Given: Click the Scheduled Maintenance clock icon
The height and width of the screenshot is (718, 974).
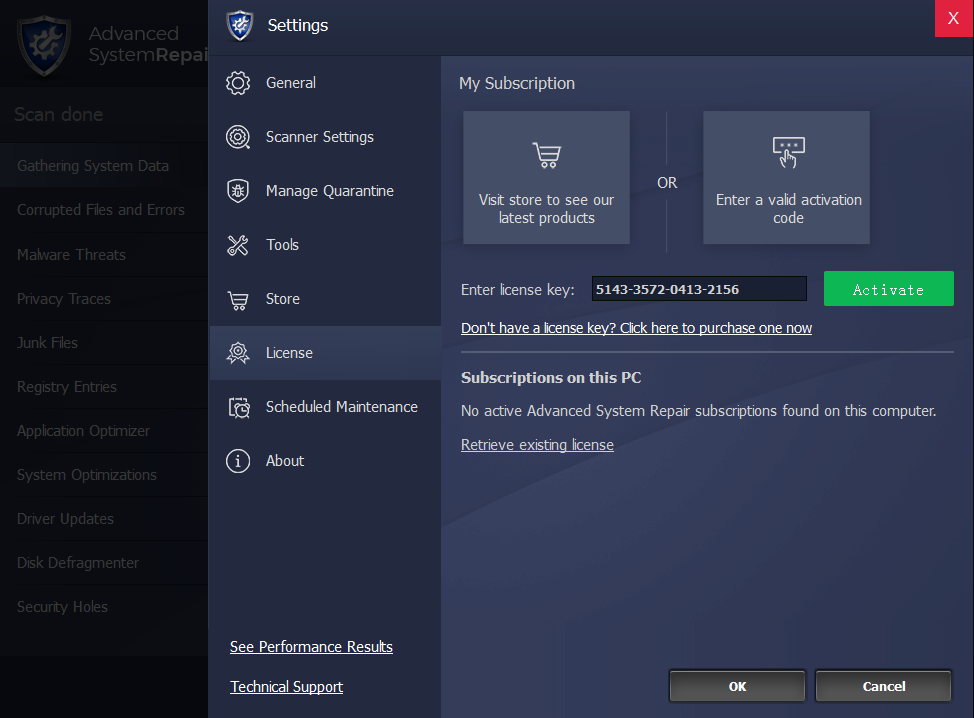Looking at the screenshot, I should [x=239, y=407].
